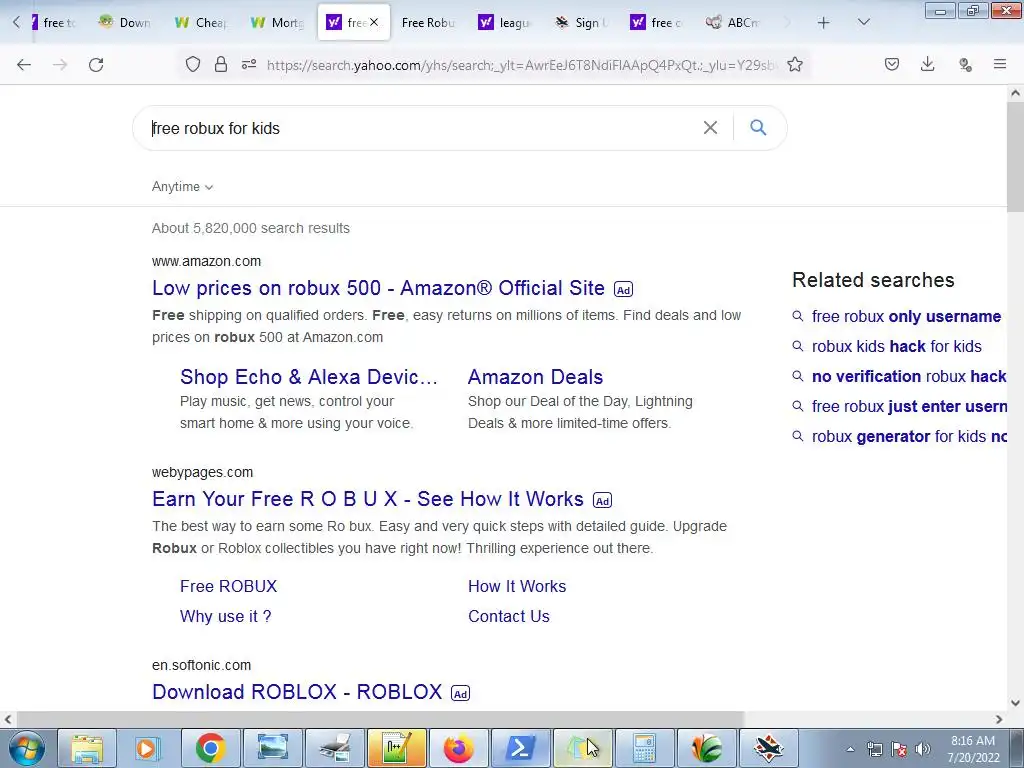Viewport: 1024px width, 768px height.
Task: Clear the search box with X icon
Action: coord(711,127)
